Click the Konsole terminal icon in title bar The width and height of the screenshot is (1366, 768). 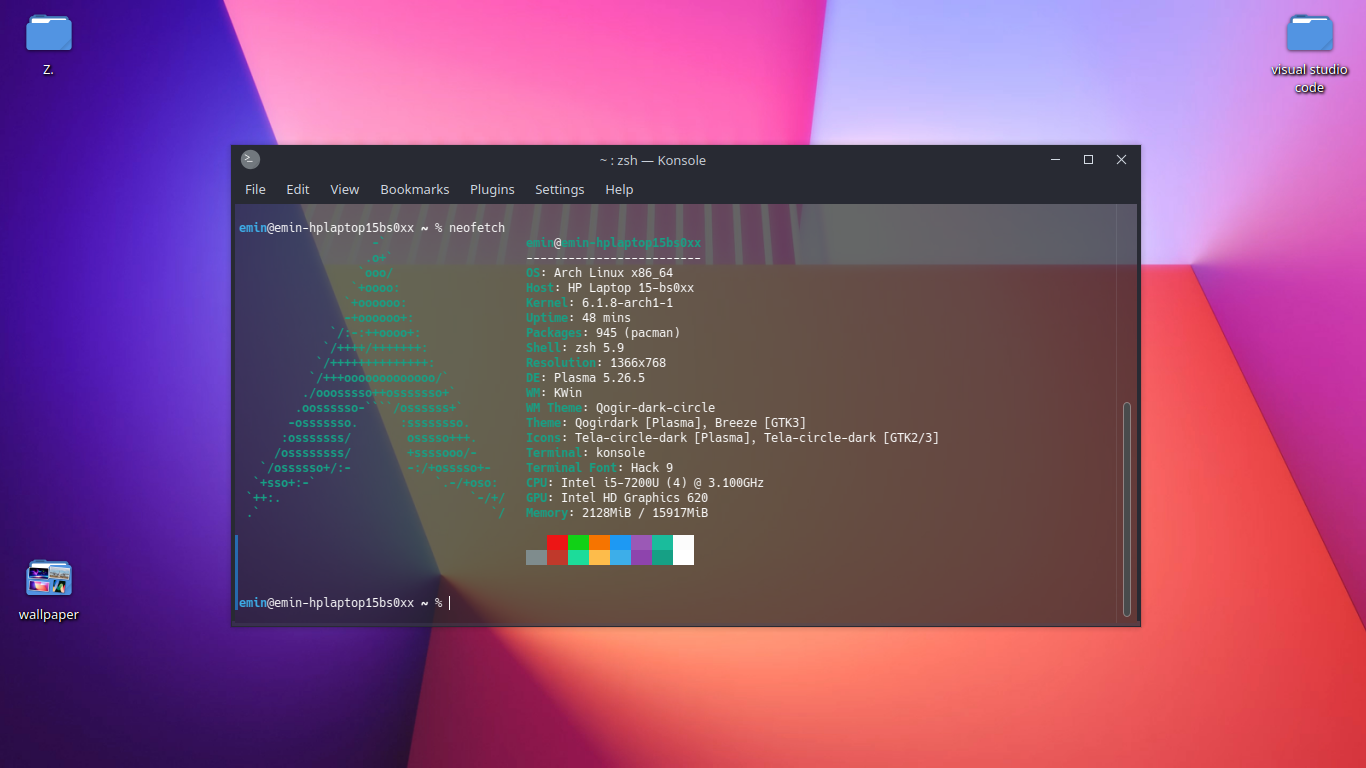[250, 160]
